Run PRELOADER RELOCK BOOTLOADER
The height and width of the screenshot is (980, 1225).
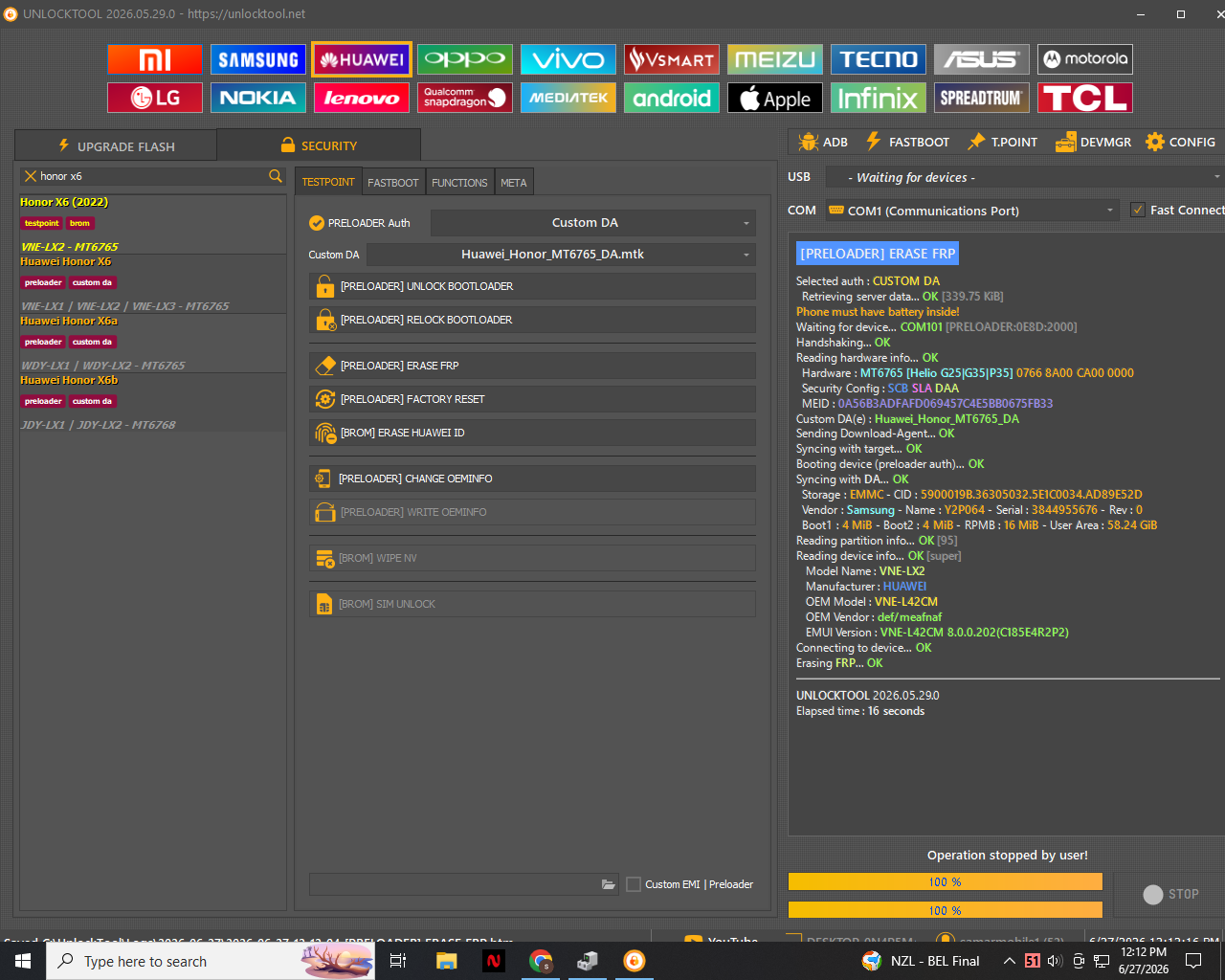532,320
